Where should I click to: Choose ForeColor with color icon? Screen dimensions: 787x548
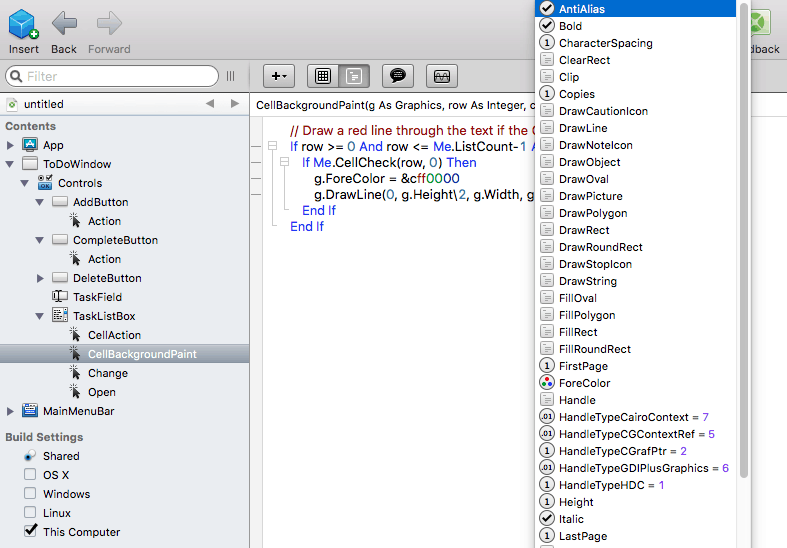(x=635, y=383)
